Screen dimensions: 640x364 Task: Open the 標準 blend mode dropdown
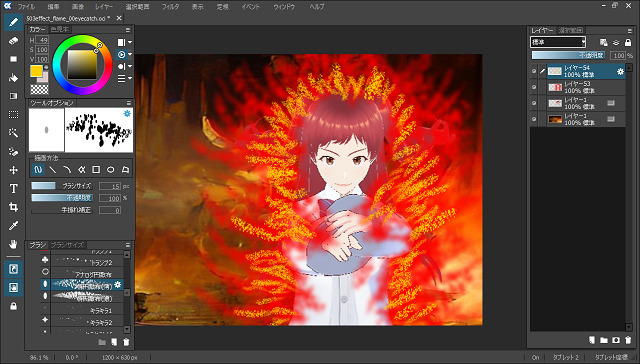tap(558, 42)
